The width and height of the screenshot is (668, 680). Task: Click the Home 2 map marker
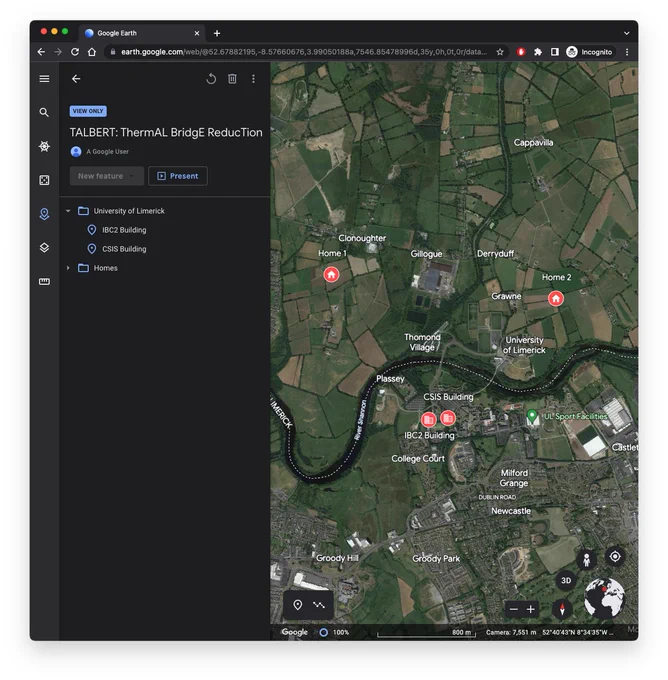(x=556, y=298)
